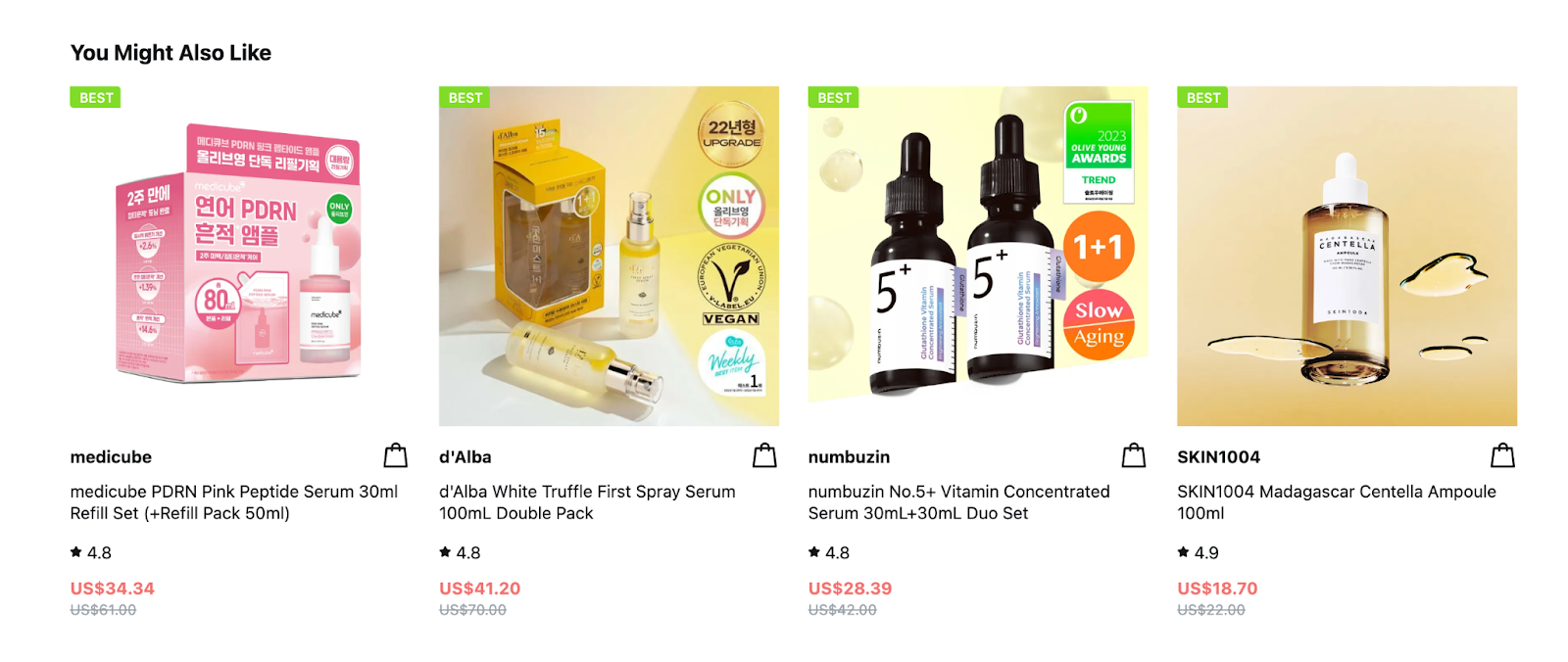Open d'Alba White Truffle First Spray Serum title

587,502
